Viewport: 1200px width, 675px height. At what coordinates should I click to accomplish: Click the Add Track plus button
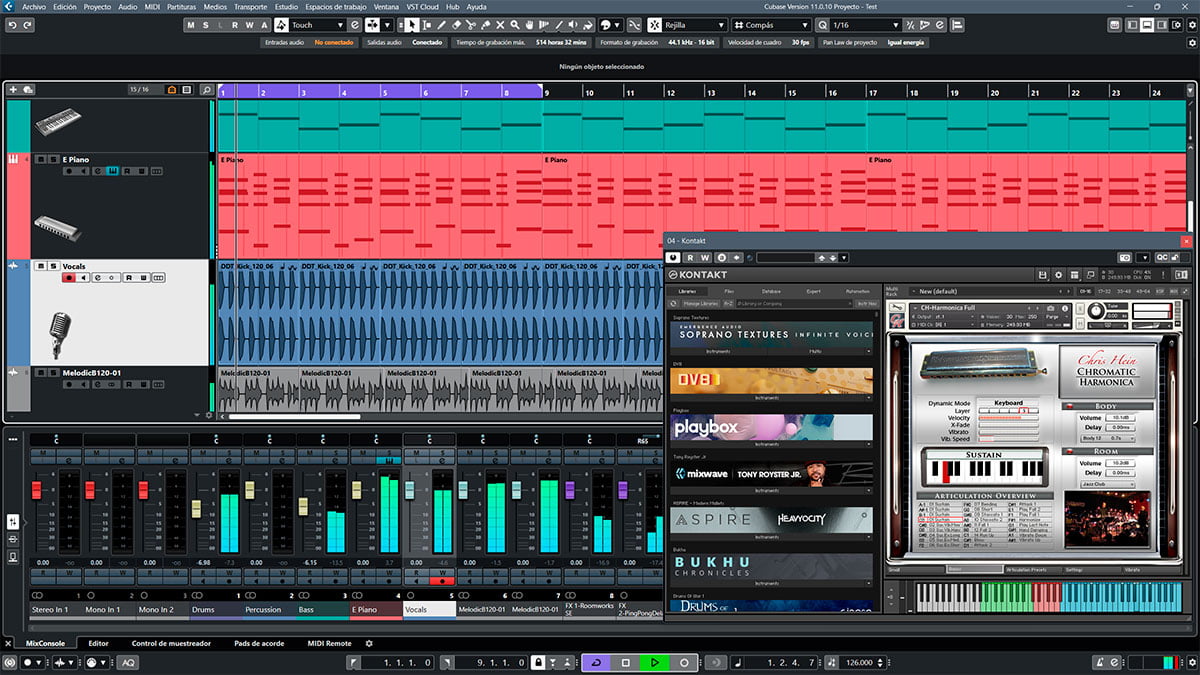click(13, 90)
